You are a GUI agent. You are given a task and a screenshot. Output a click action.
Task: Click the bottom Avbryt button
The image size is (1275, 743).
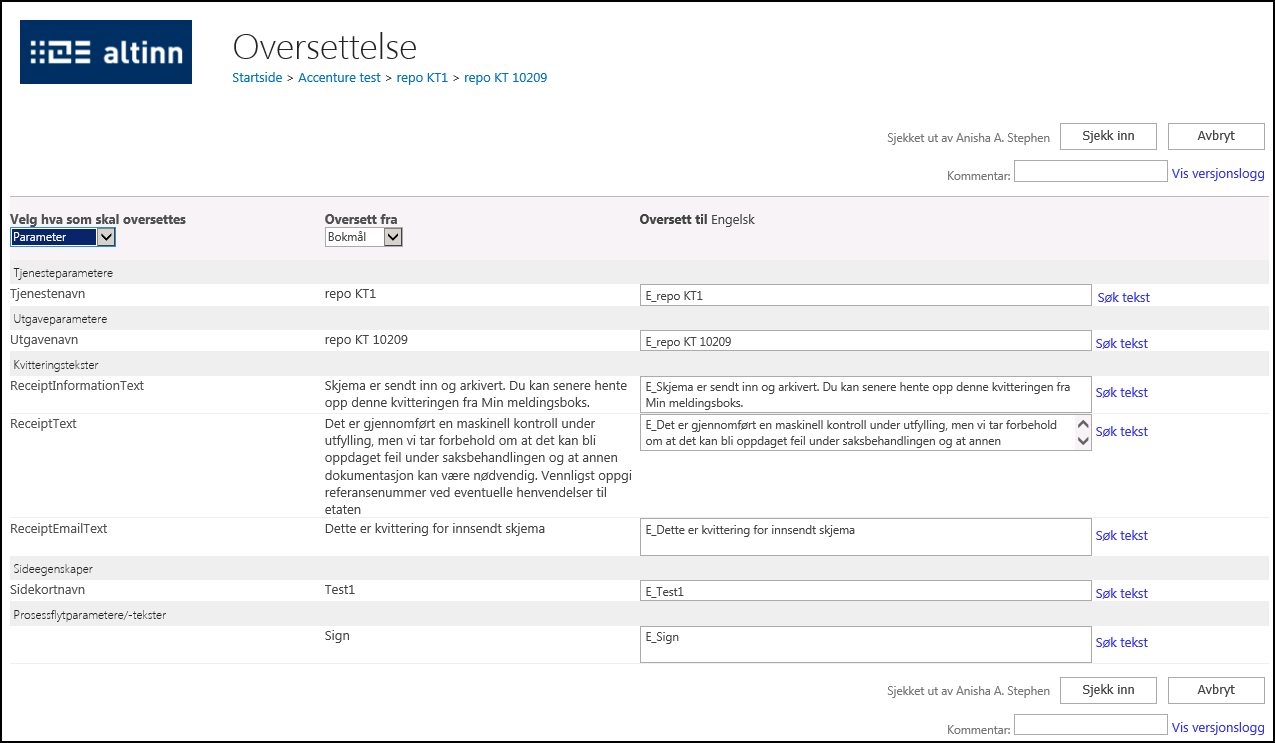pos(1216,690)
